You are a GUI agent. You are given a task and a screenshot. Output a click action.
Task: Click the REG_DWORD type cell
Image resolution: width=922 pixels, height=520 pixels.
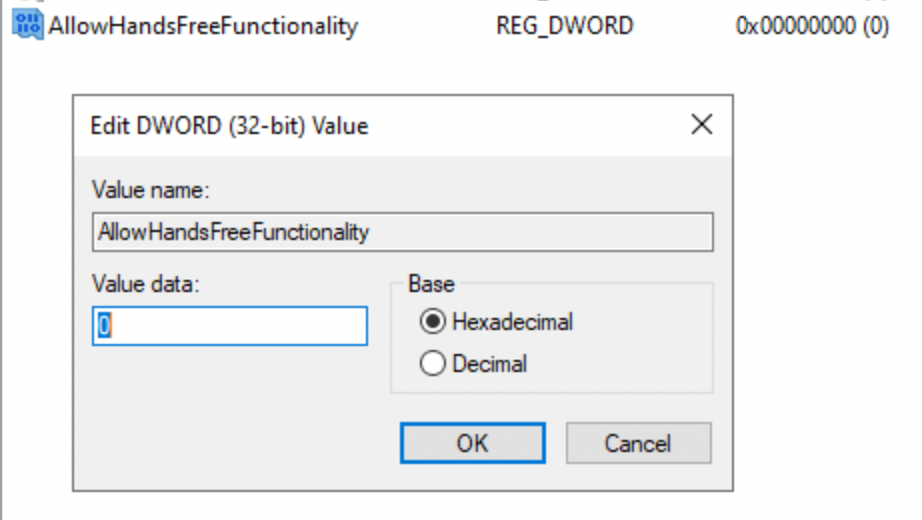point(564,26)
